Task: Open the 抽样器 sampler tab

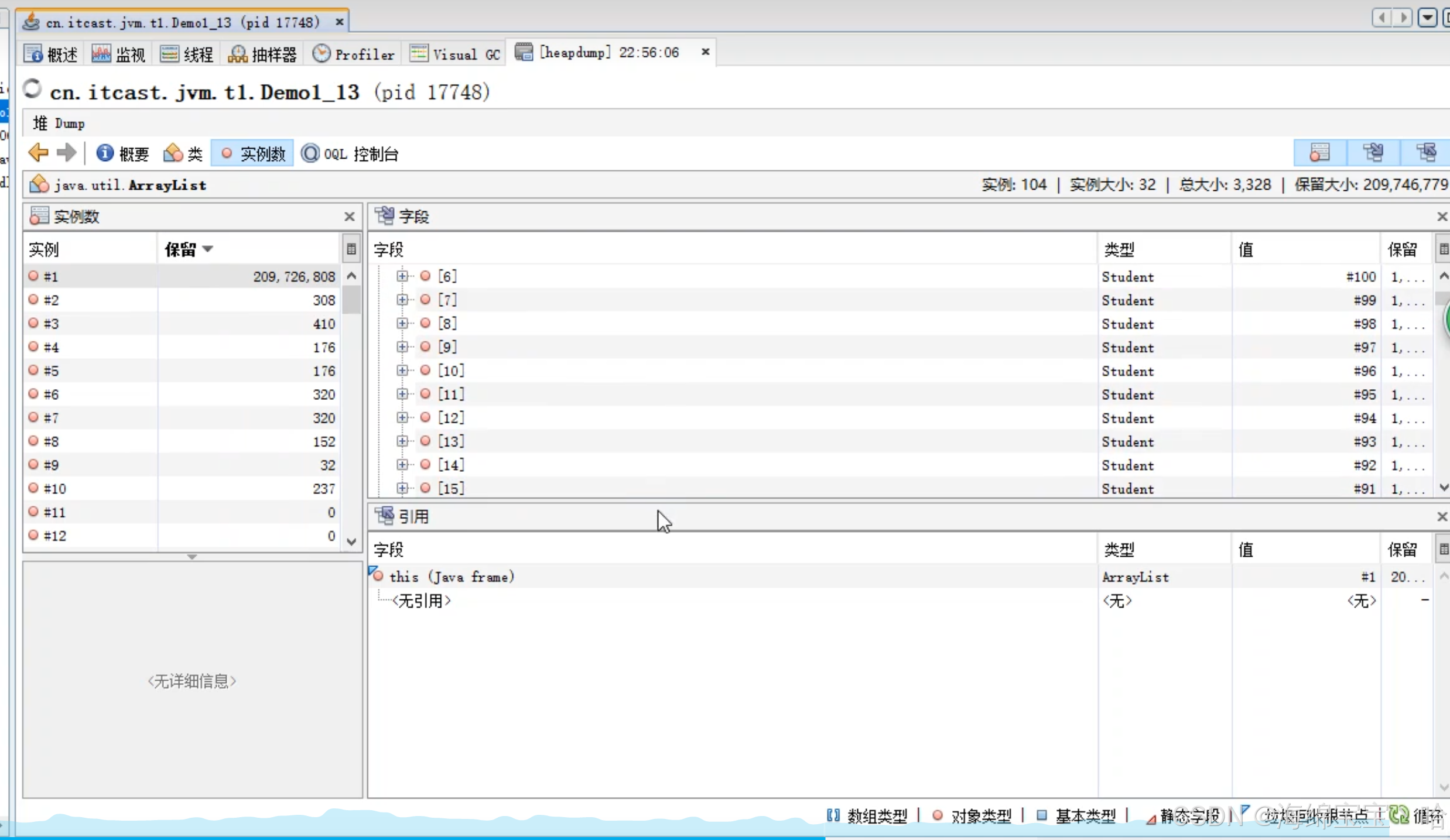Action: [262, 54]
